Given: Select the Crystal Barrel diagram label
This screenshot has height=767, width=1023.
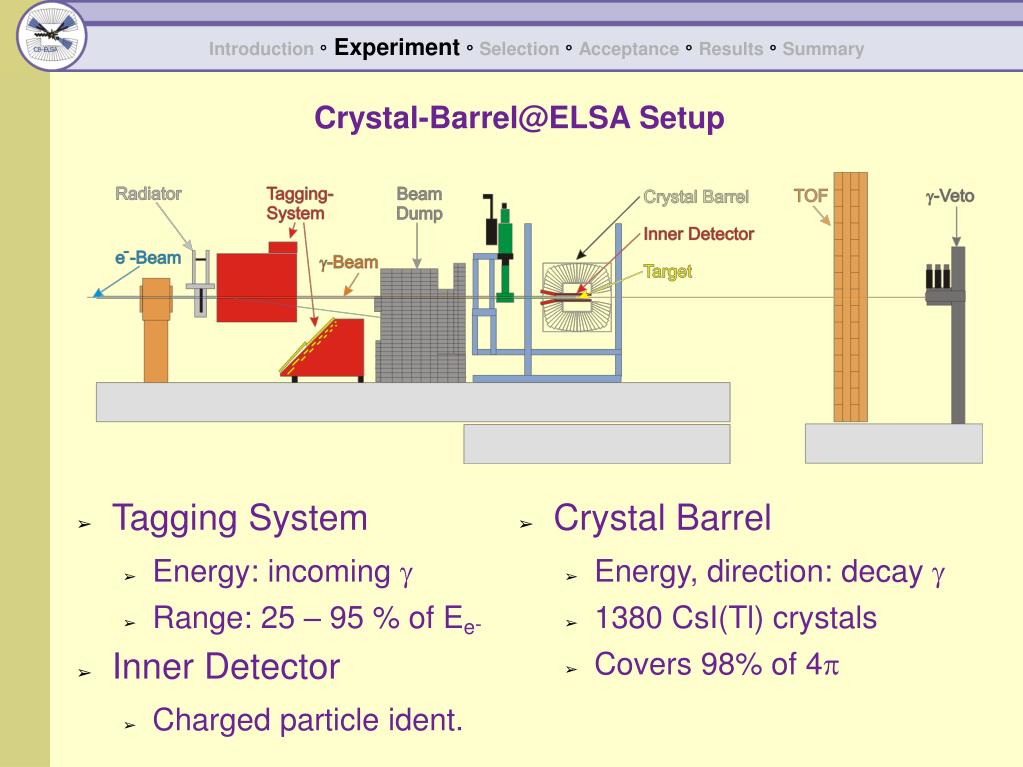Looking at the screenshot, I should click(696, 197).
